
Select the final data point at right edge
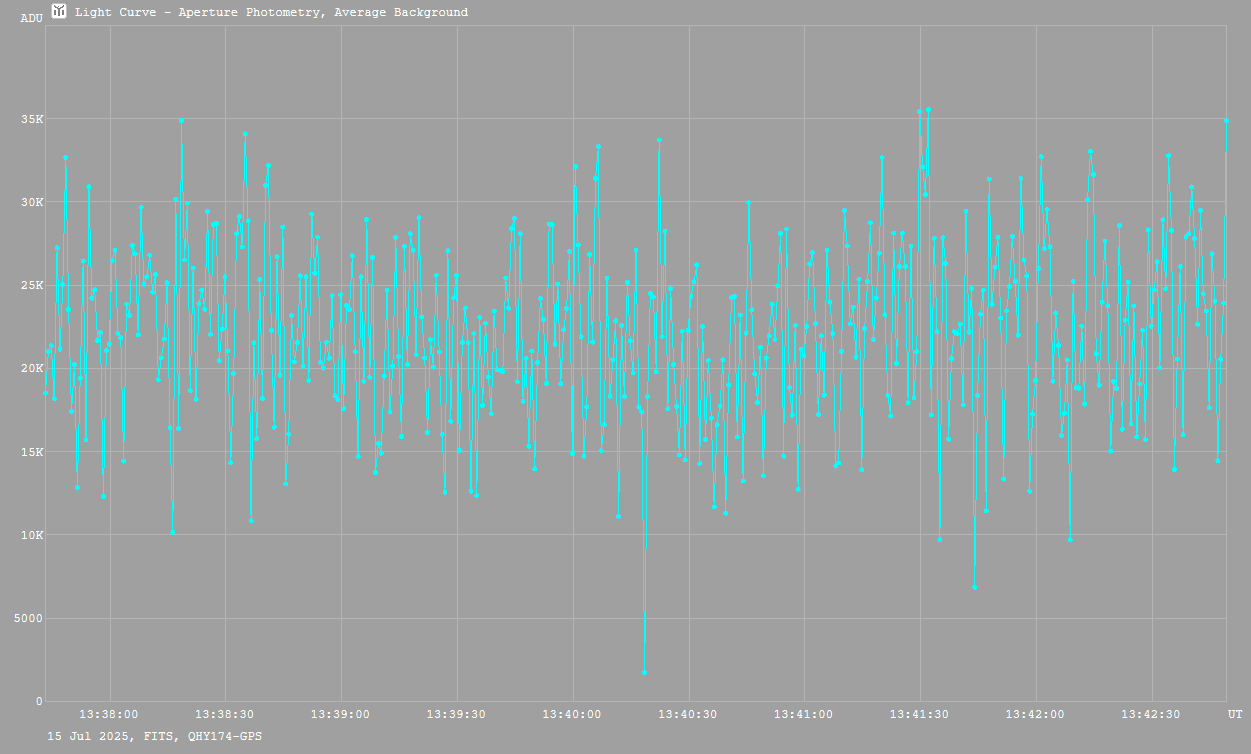coord(1226,120)
